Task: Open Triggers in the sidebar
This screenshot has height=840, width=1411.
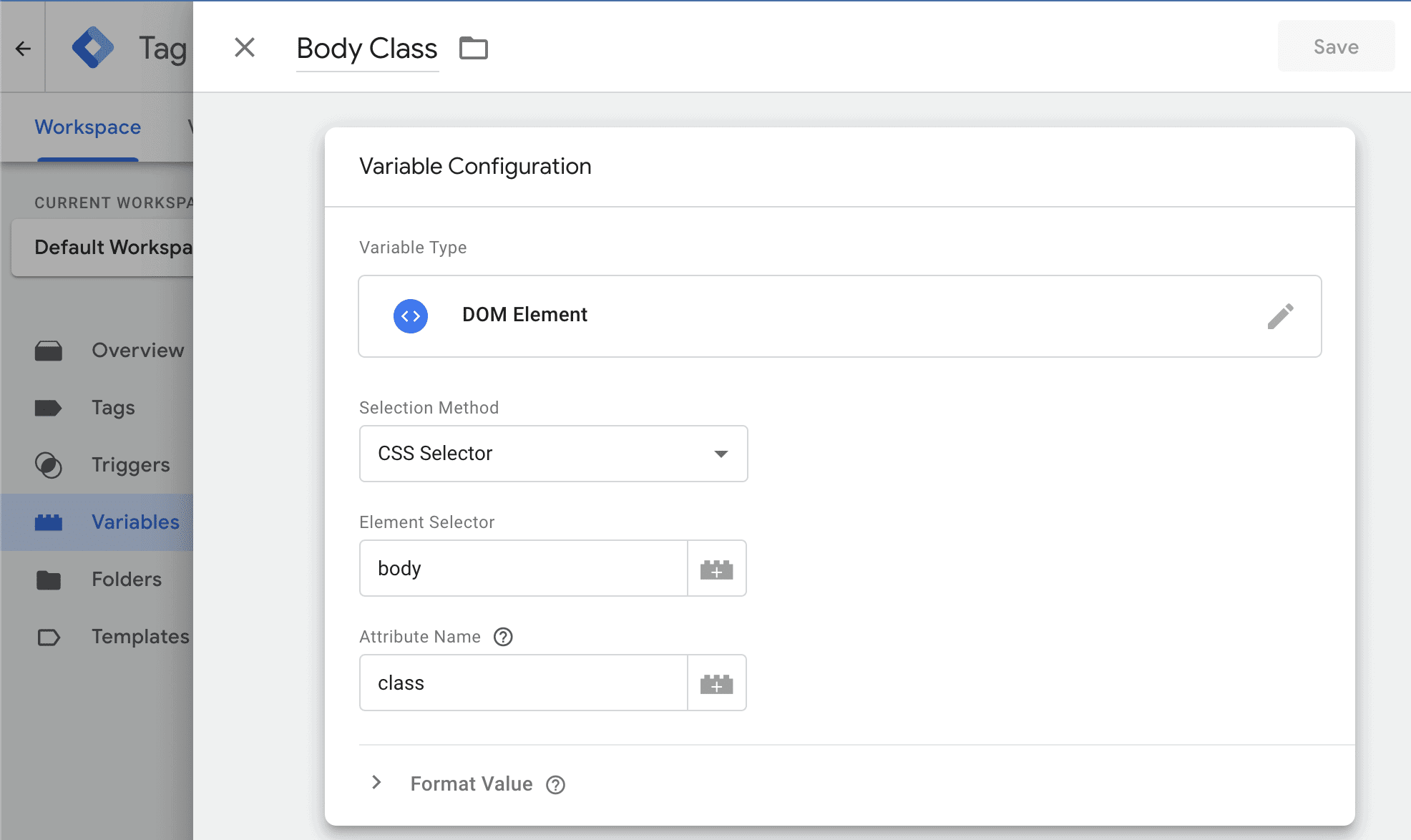Action: point(130,465)
